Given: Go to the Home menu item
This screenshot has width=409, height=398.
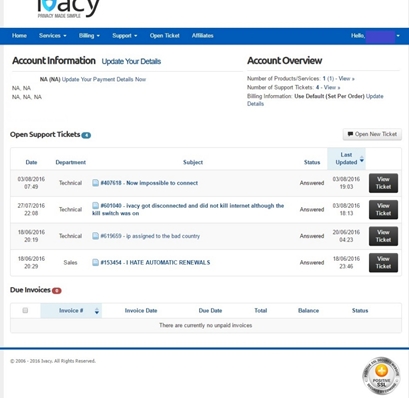Looking at the screenshot, I should (19, 36).
